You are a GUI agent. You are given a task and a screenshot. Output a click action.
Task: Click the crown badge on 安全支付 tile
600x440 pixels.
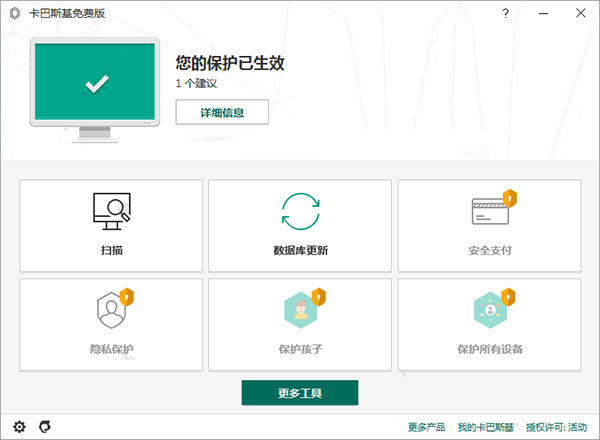pos(508,197)
